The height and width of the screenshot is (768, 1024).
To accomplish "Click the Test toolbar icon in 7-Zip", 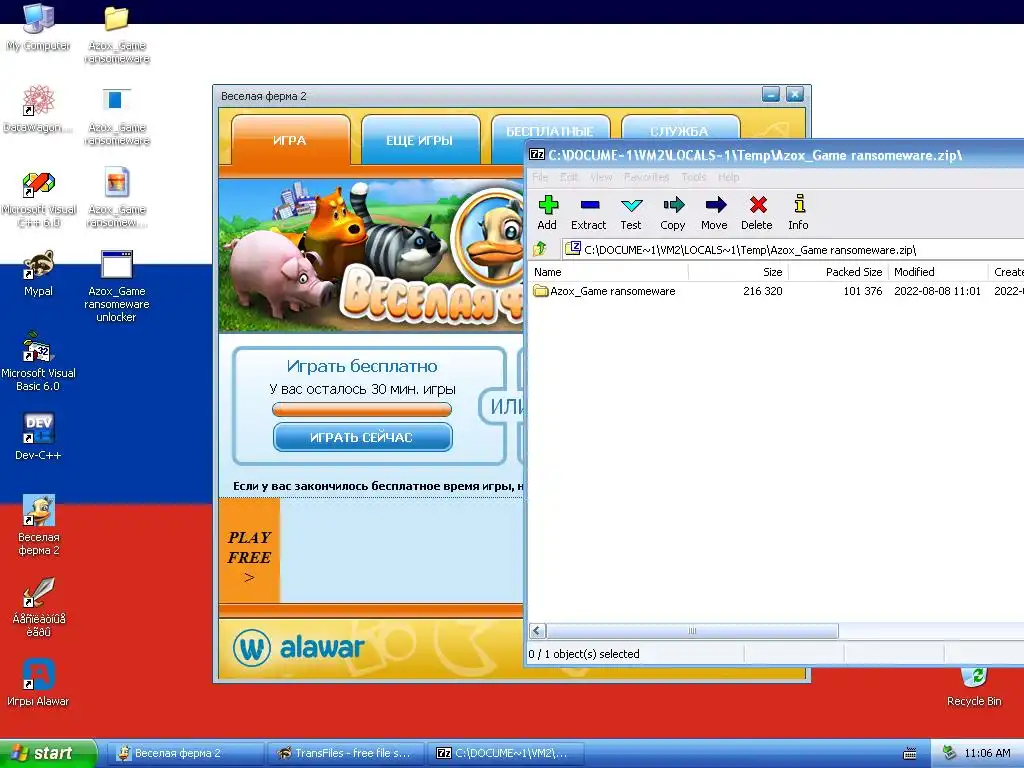I will click(x=631, y=212).
